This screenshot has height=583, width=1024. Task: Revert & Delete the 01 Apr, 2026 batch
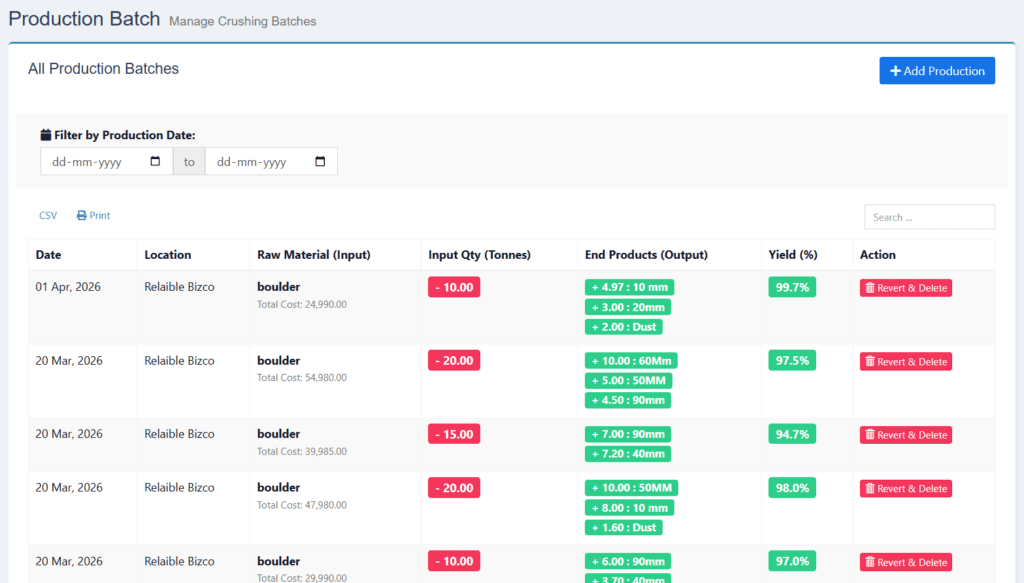point(906,288)
